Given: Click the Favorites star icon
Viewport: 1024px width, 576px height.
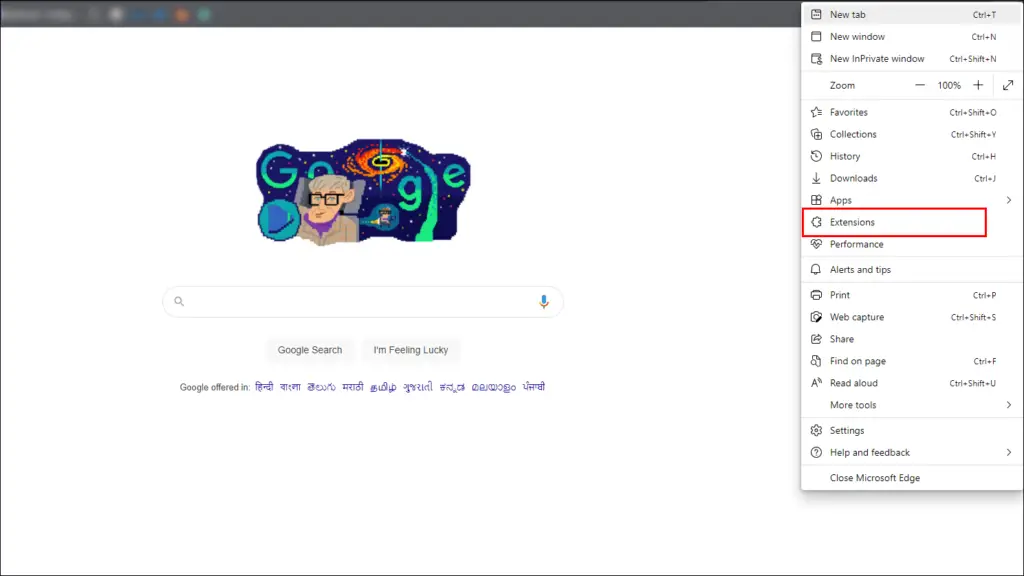Looking at the screenshot, I should click(x=816, y=112).
